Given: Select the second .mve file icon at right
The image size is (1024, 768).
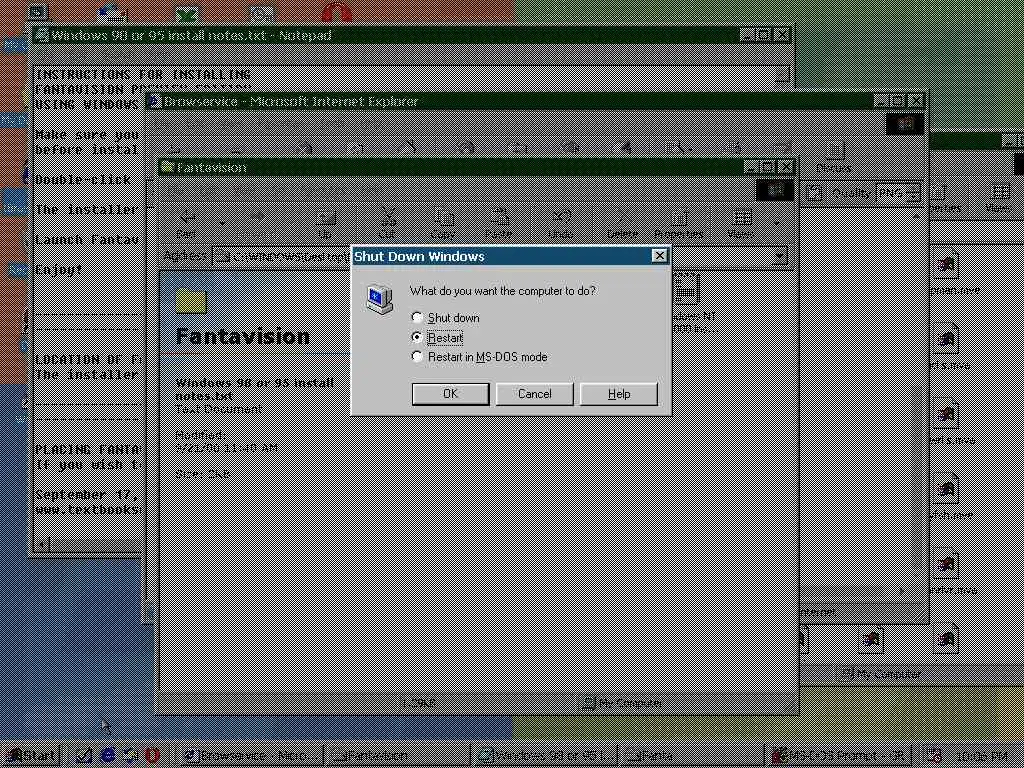Looking at the screenshot, I should pos(946,339).
